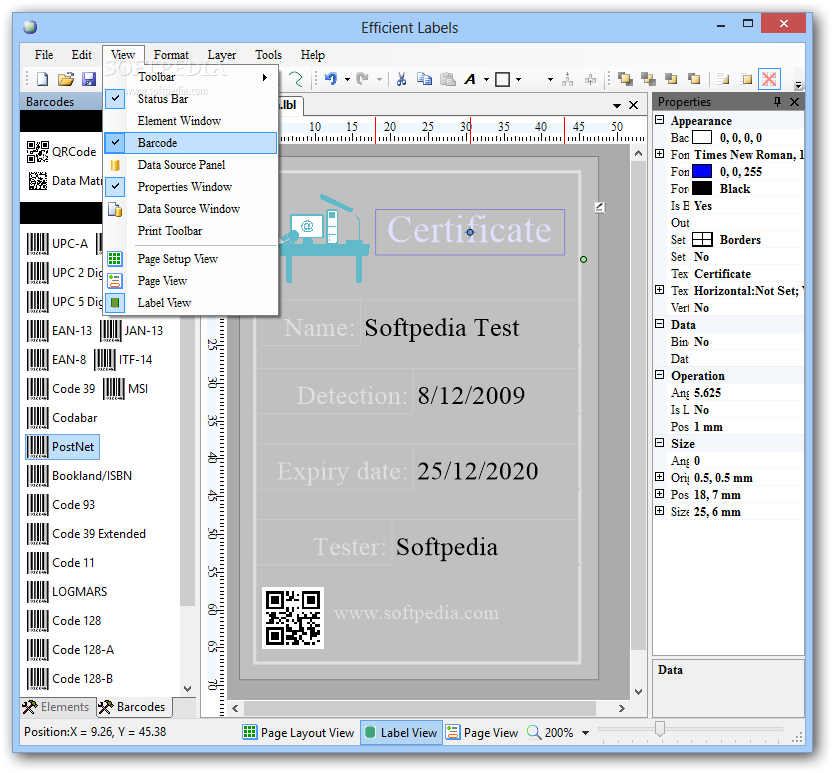Viewport: 833px width, 773px height.
Task: Pin the Properties panel with pushpin icon
Action: point(777,101)
